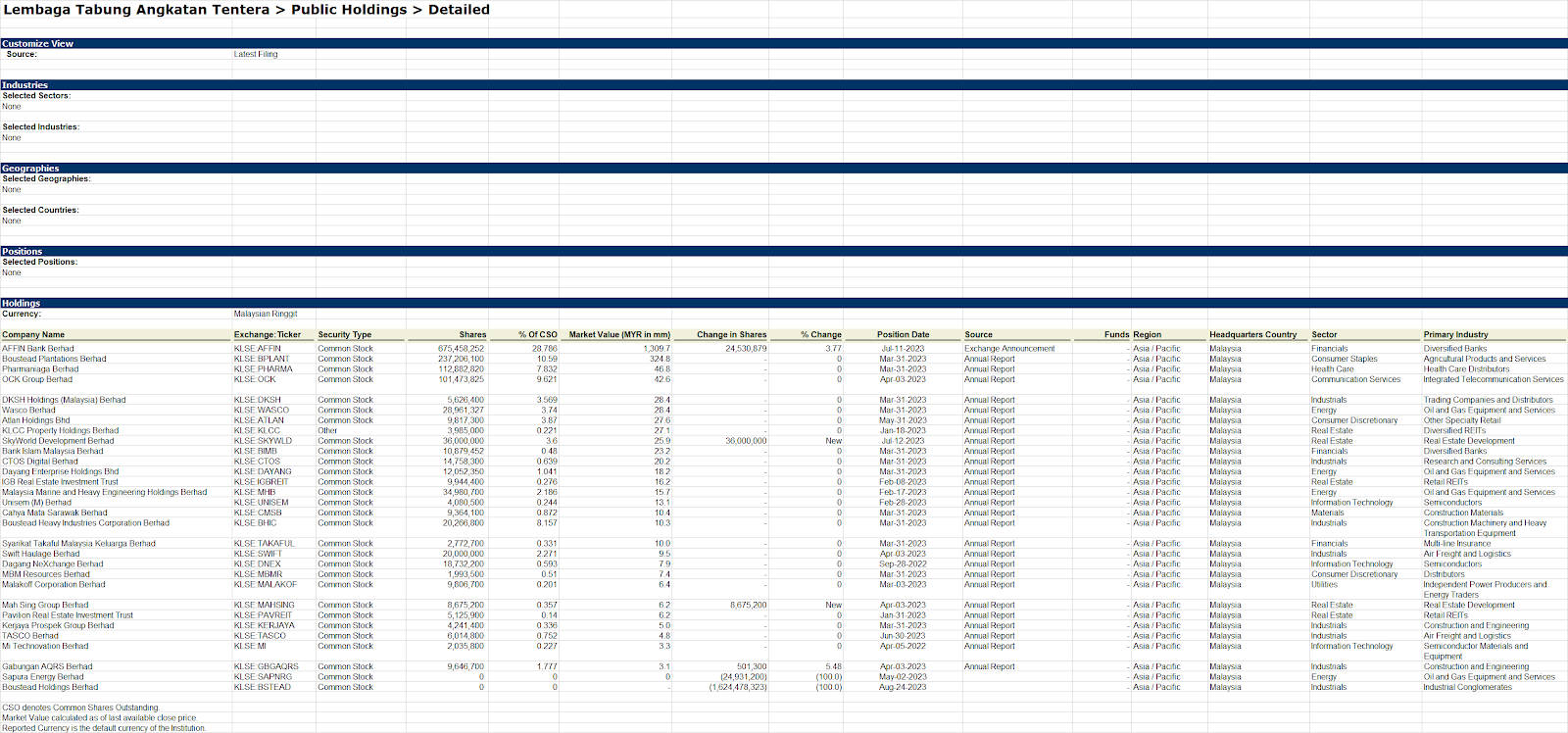Select 'Syarikat Takaful Malaysia Keluarga Berhad' cell
Viewport: 1568px width, 733px height.
click(x=78, y=544)
